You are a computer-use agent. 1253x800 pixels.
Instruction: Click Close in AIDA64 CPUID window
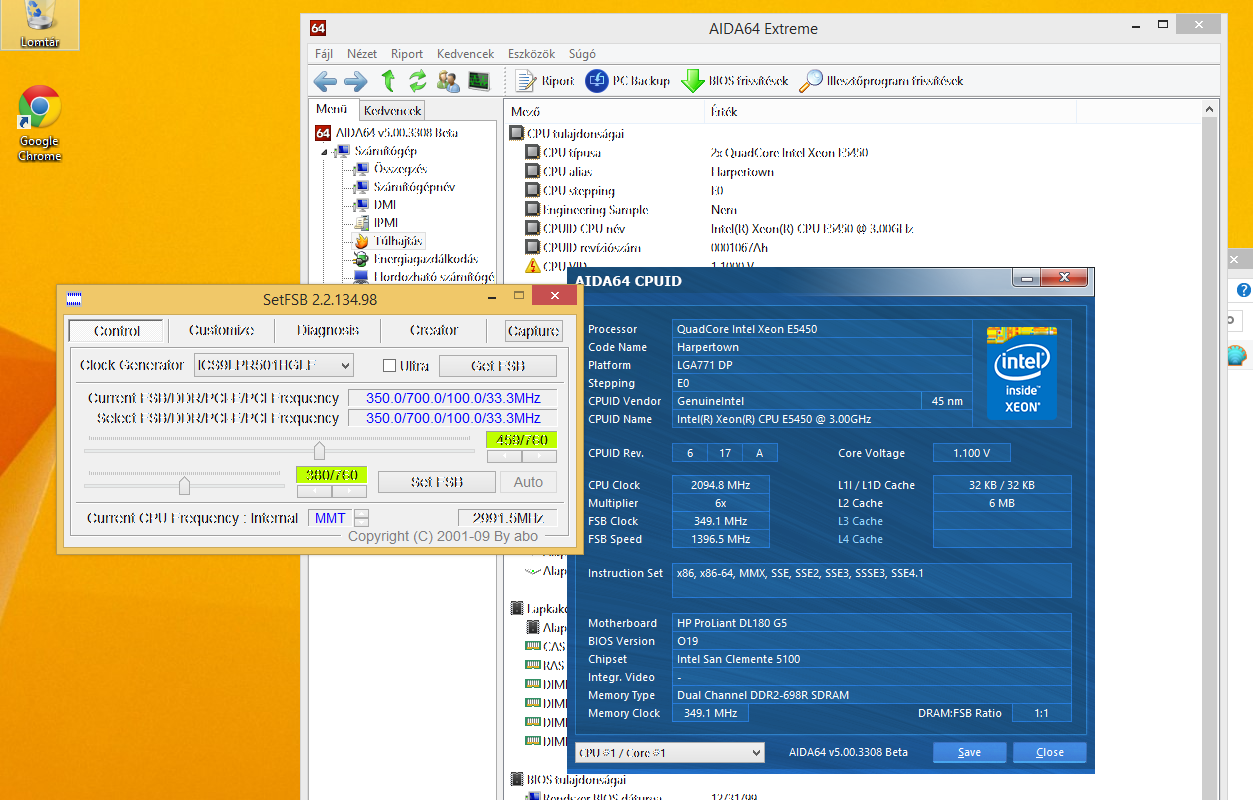[x=1050, y=752]
